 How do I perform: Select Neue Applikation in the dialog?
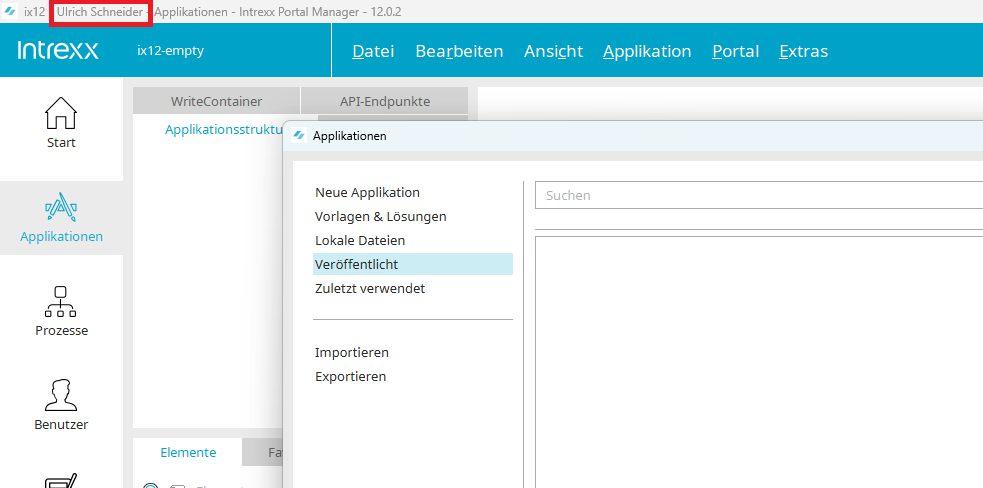tap(367, 192)
